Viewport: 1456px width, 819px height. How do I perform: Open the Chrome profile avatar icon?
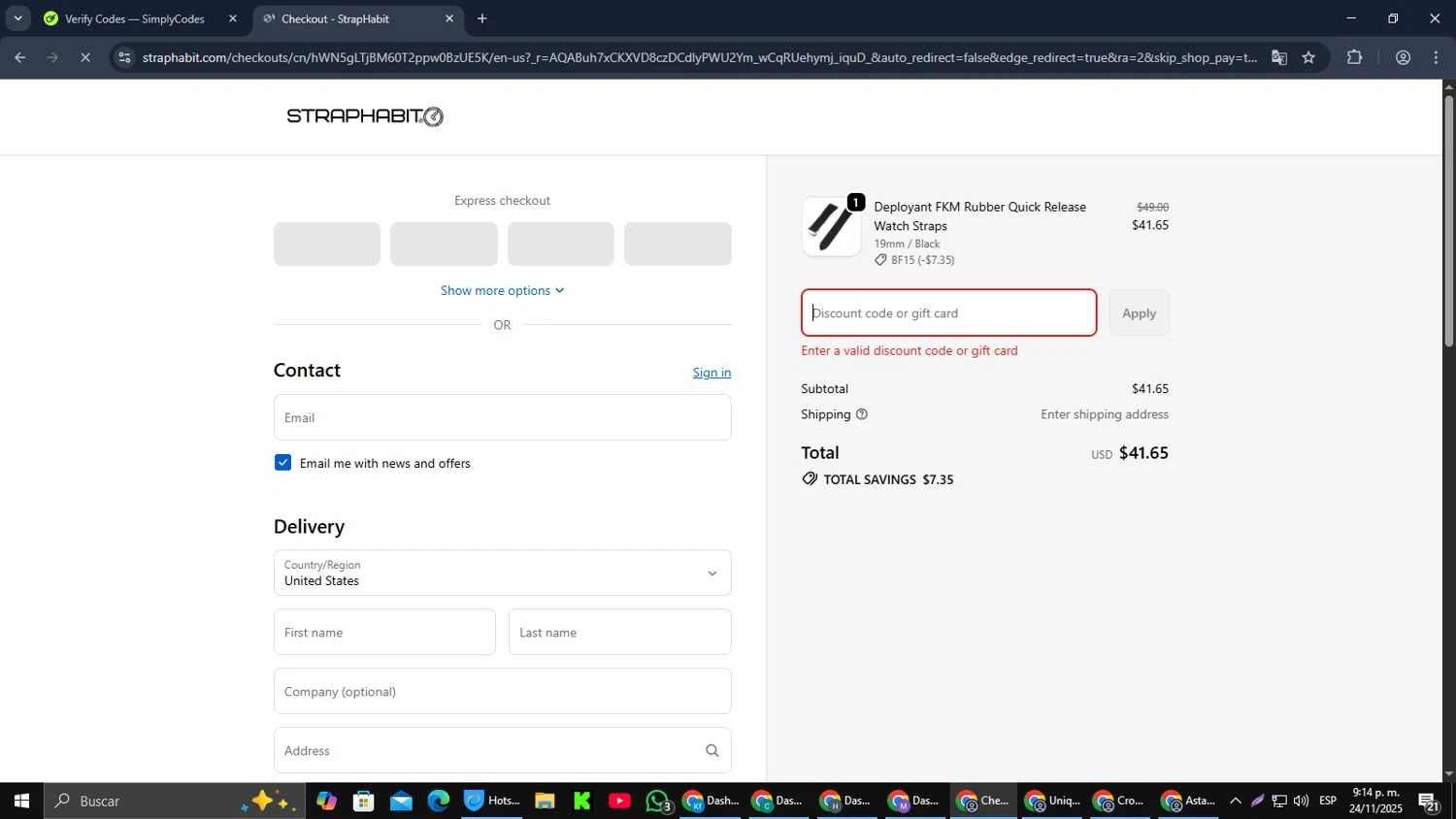point(1403,57)
